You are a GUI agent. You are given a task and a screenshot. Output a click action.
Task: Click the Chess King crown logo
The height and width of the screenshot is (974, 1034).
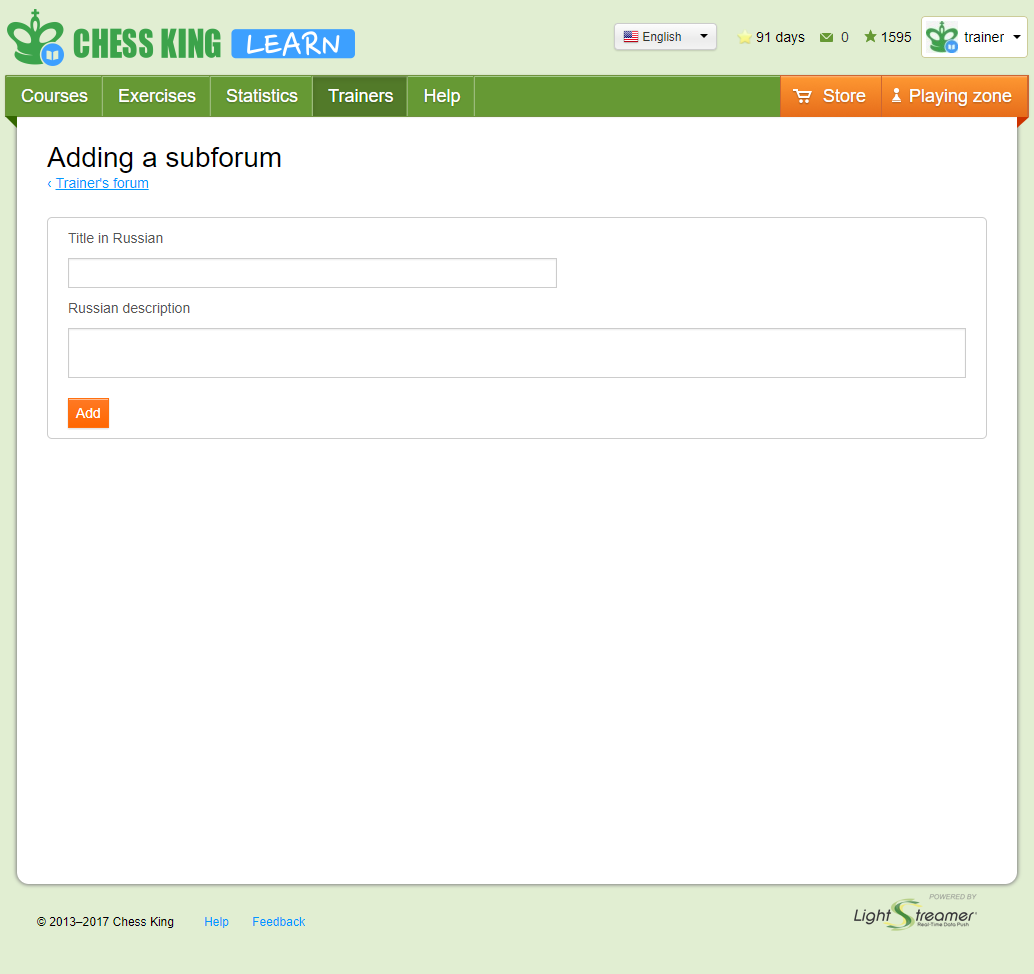35,39
